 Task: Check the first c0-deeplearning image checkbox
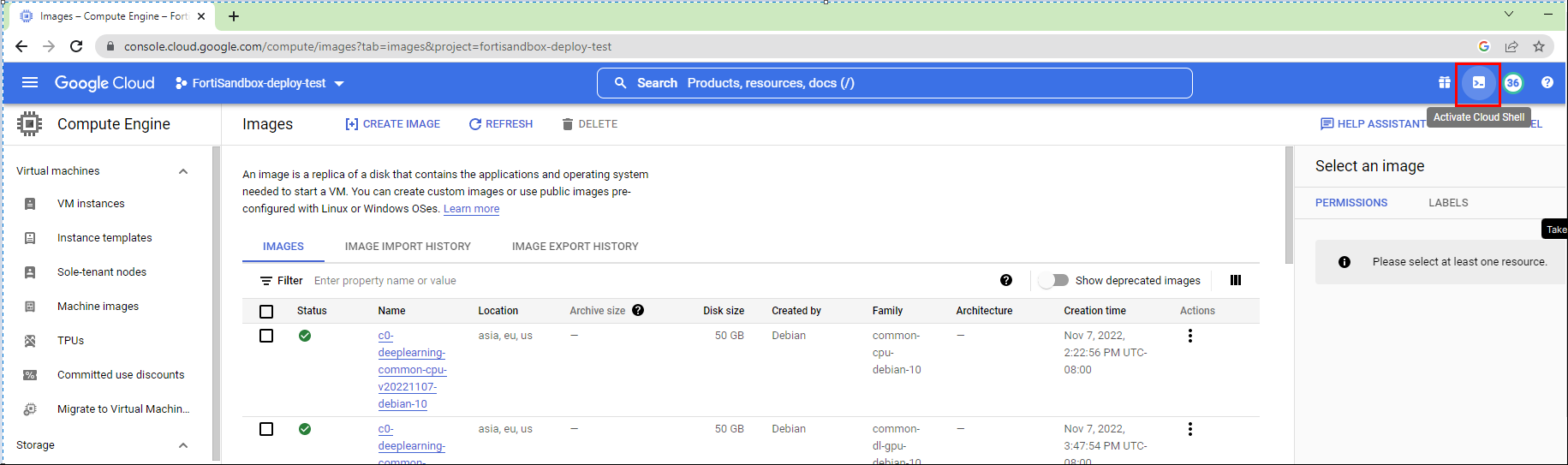pyautogui.click(x=266, y=336)
